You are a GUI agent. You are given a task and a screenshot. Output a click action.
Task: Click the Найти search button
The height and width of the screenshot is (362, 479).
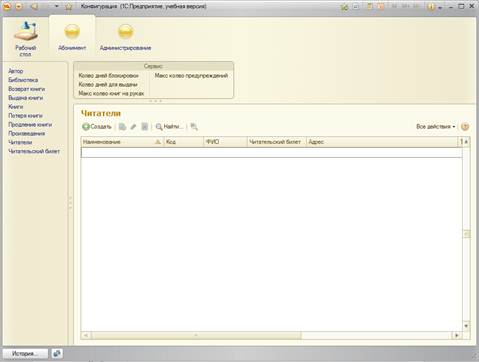point(169,127)
